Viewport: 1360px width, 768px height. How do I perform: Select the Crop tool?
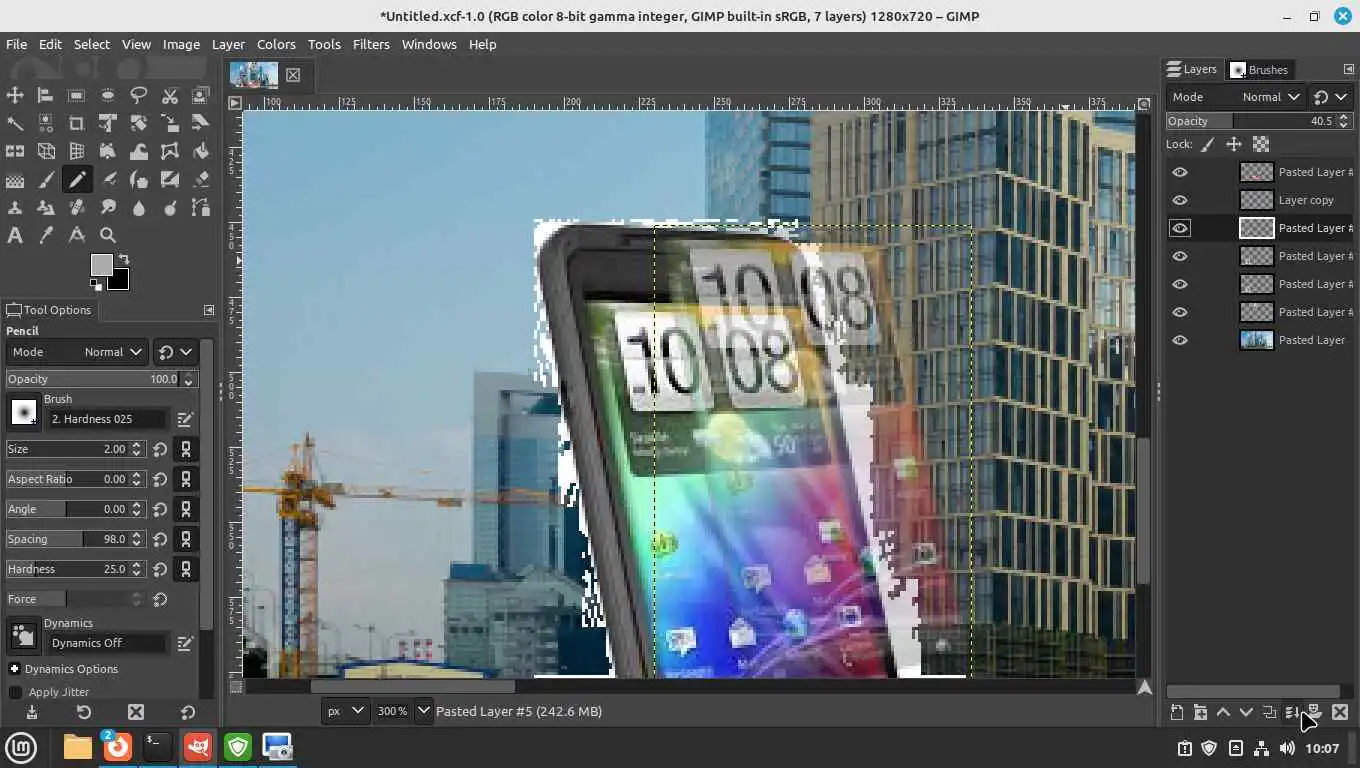point(76,123)
